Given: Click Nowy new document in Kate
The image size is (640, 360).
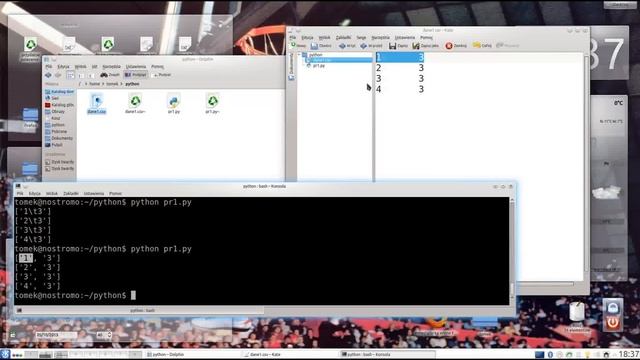Looking at the screenshot, I should 298,46.
